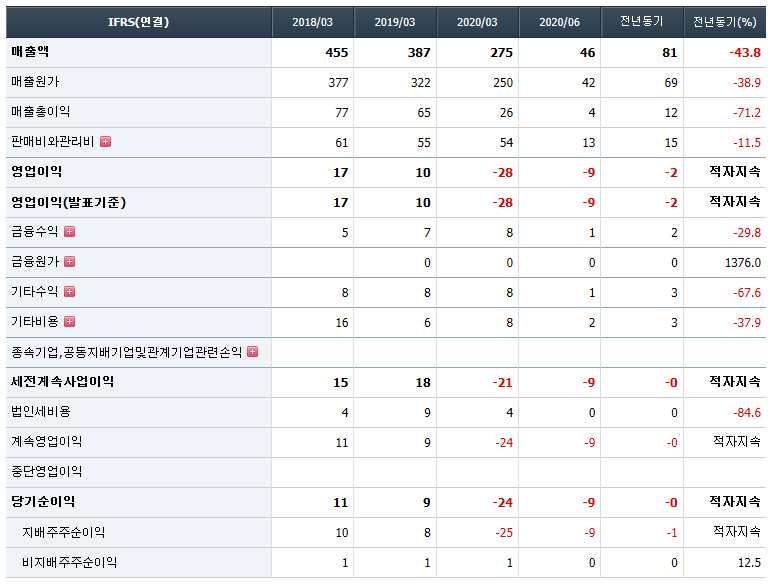The image size is (774, 585).
Task: Click 지배주주순이익 전년동기 value -1
Action: 672,533
